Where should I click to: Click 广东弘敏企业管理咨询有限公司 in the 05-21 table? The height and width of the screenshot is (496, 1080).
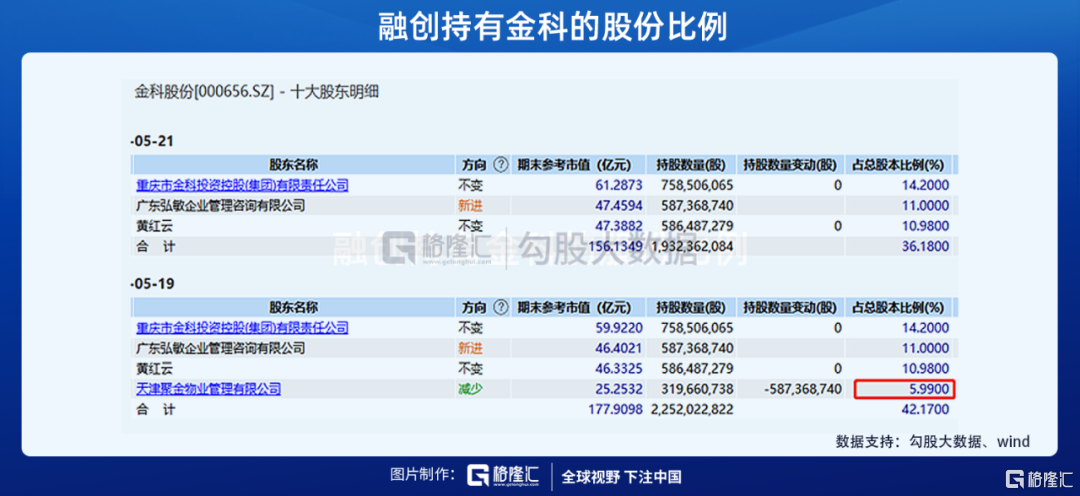click(x=220, y=205)
